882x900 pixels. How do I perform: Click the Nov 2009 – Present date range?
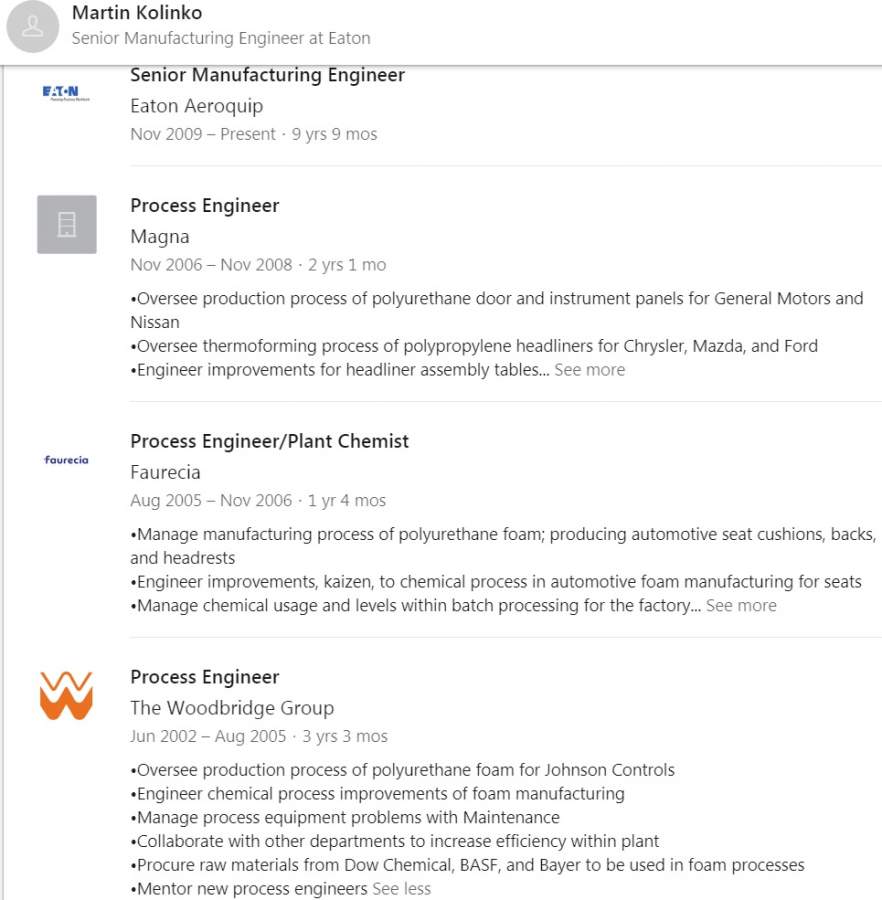point(202,134)
